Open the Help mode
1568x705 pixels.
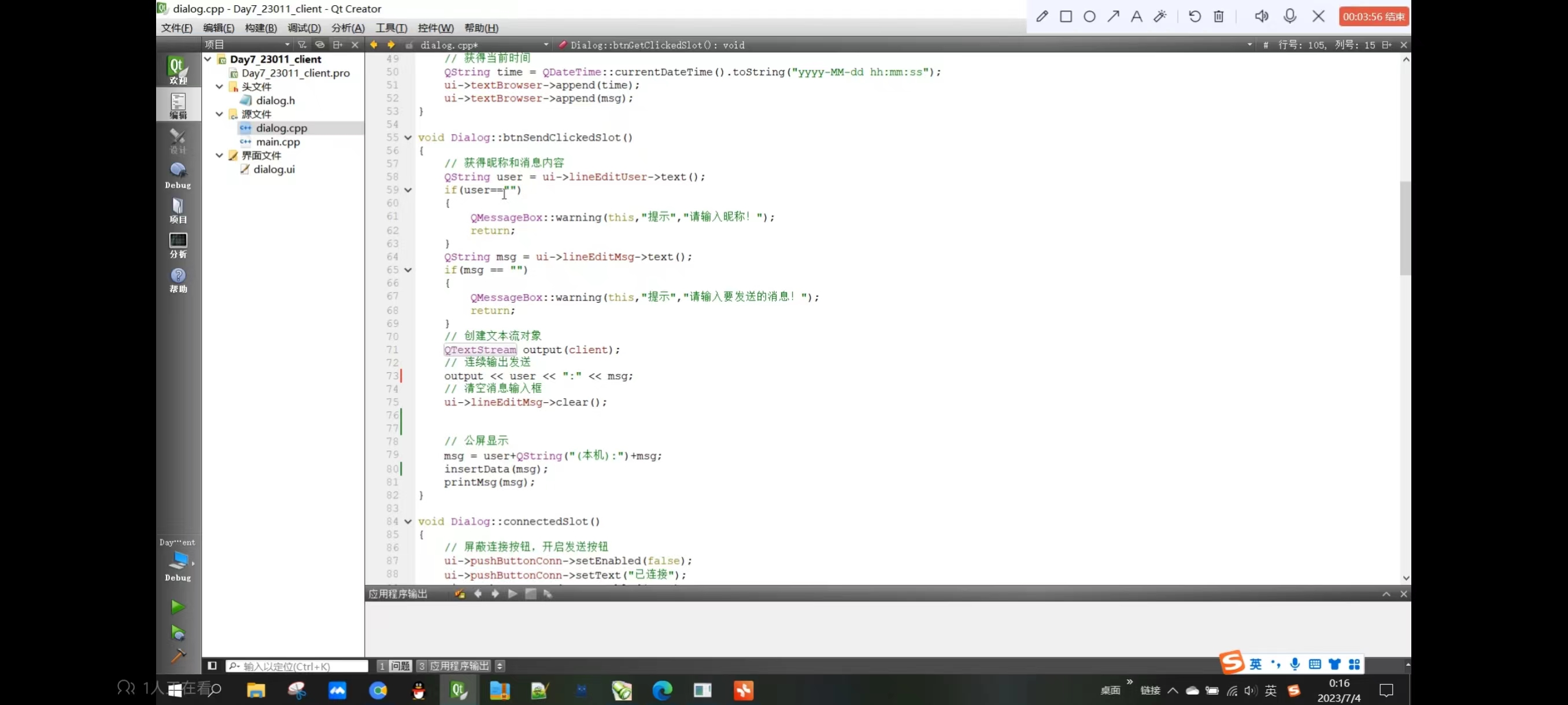click(177, 280)
